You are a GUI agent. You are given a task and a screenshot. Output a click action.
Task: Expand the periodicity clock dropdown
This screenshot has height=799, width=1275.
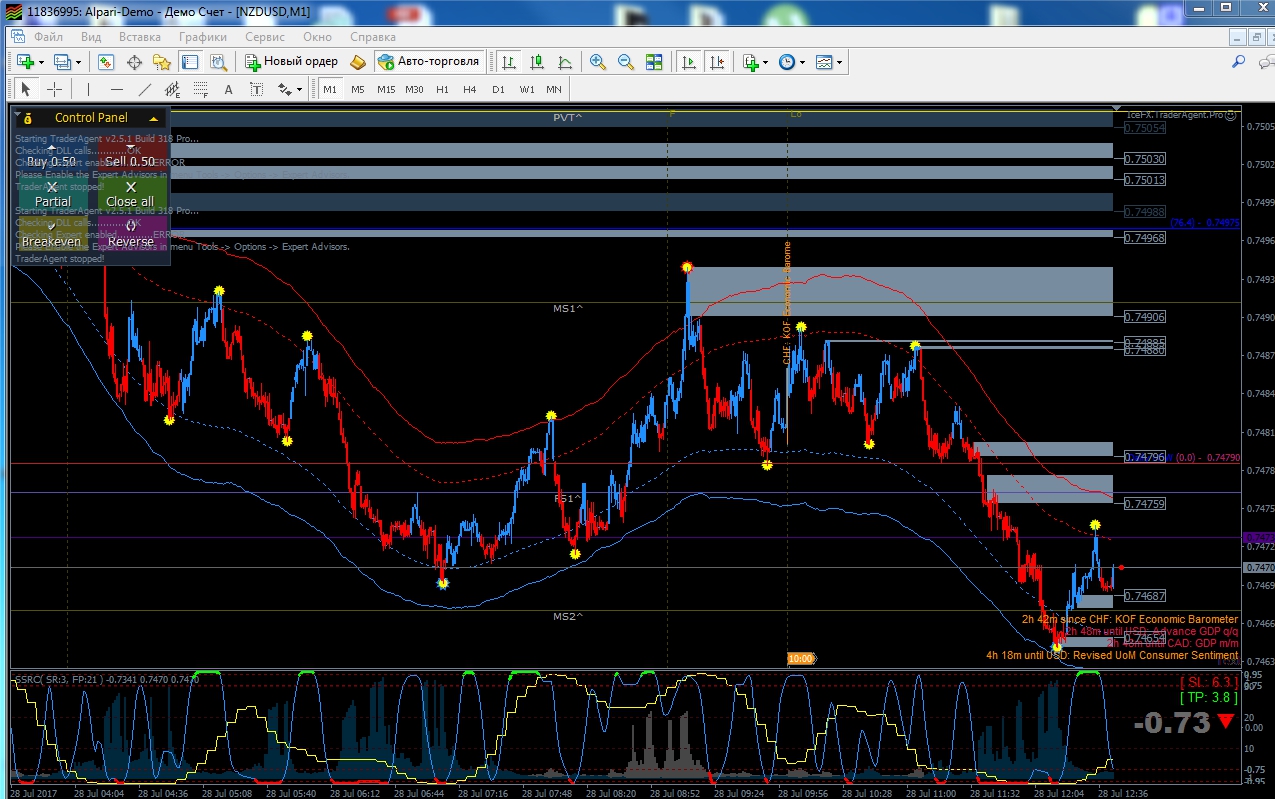point(802,62)
